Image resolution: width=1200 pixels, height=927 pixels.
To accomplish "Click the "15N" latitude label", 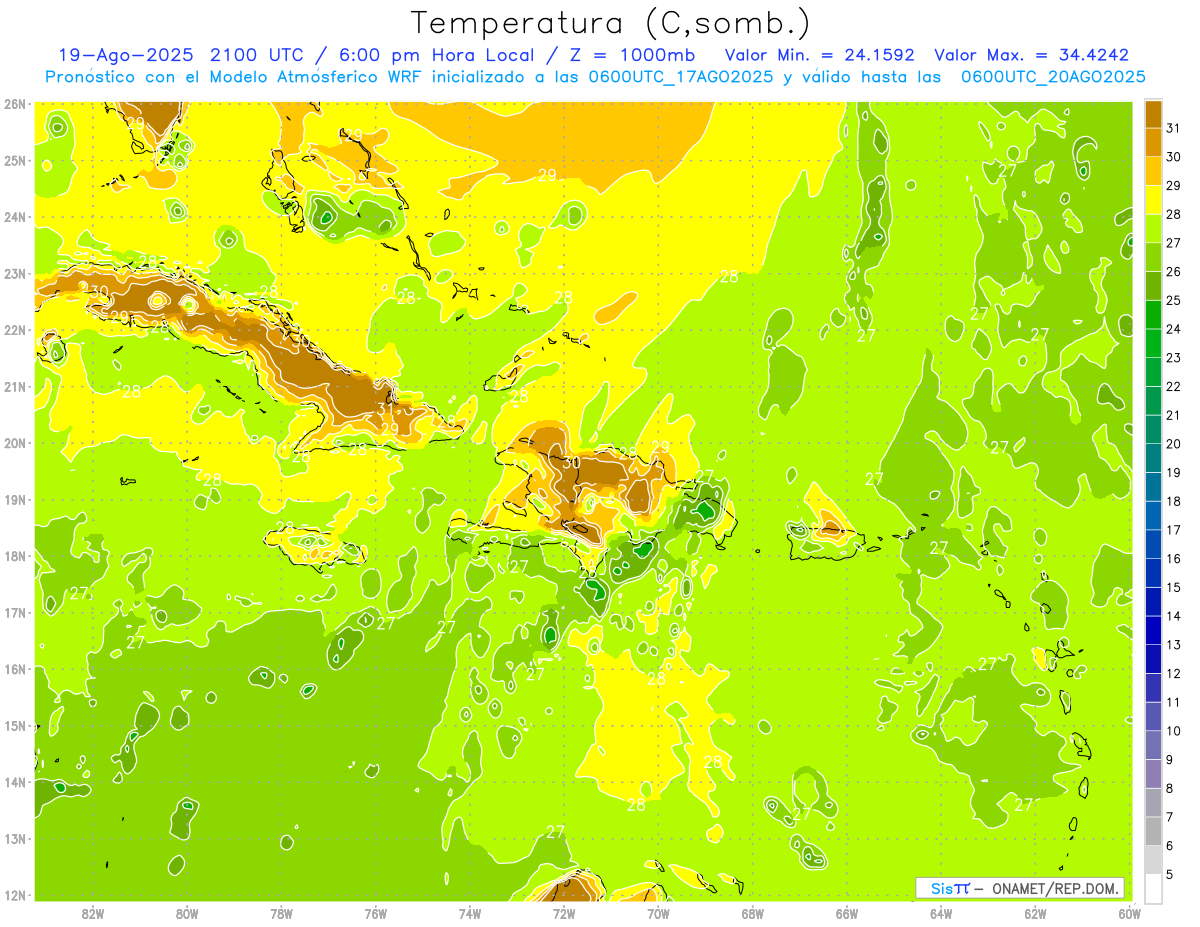I will coord(15,726).
